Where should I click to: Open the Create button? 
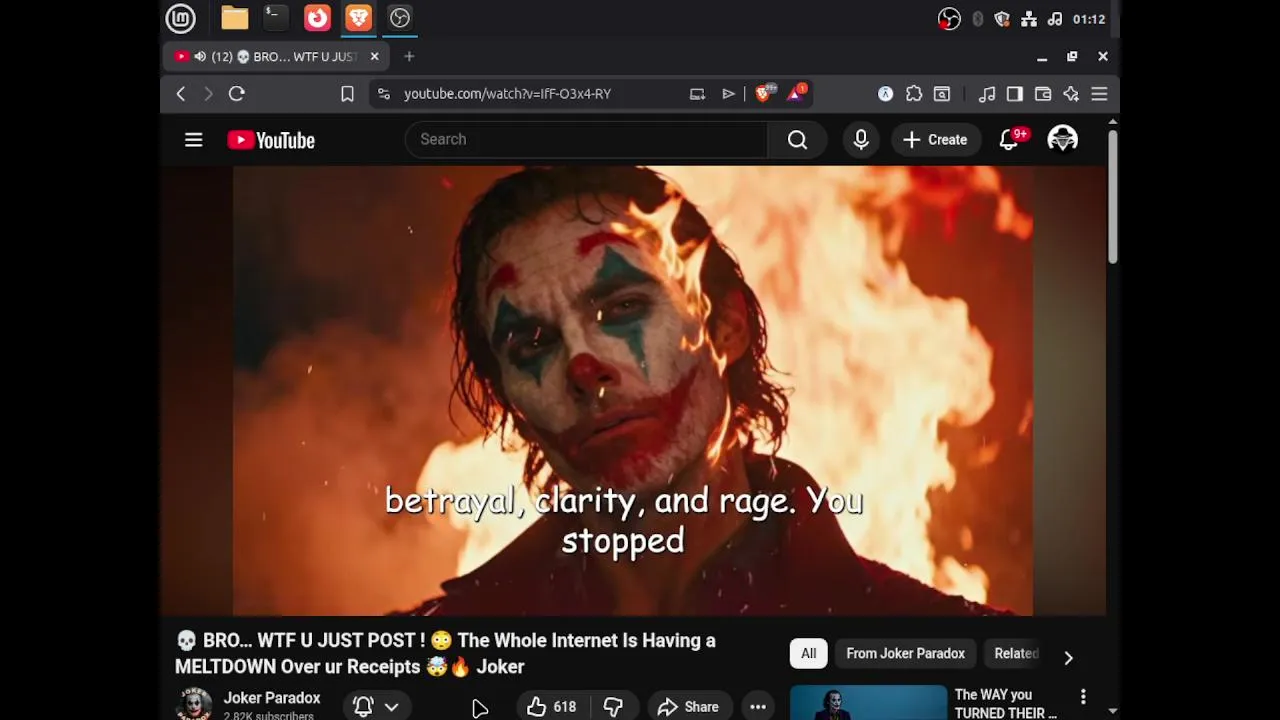tap(935, 140)
